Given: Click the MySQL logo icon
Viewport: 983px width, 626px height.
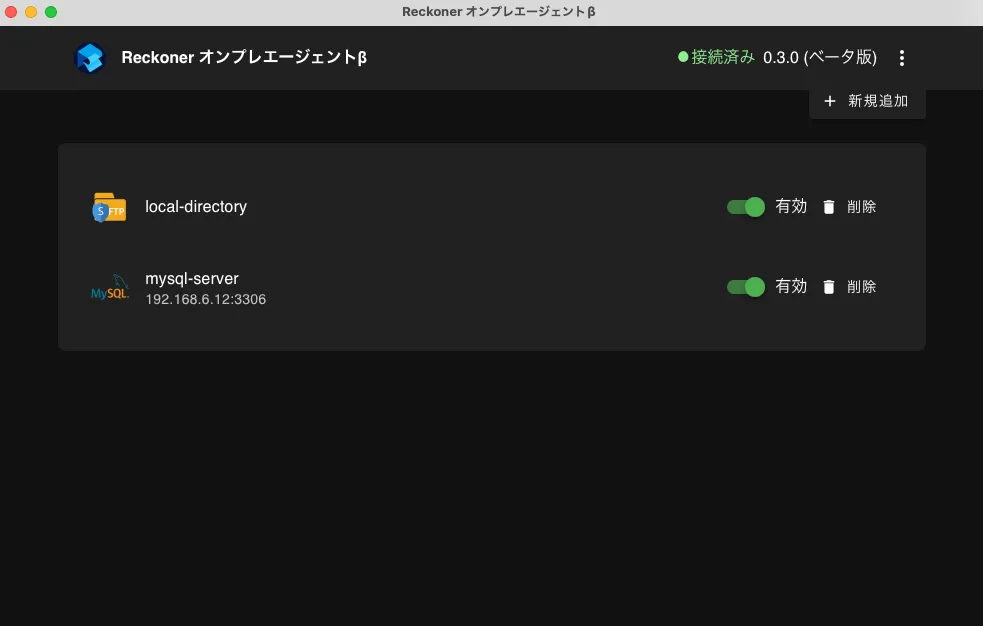Looking at the screenshot, I should click(x=110, y=288).
